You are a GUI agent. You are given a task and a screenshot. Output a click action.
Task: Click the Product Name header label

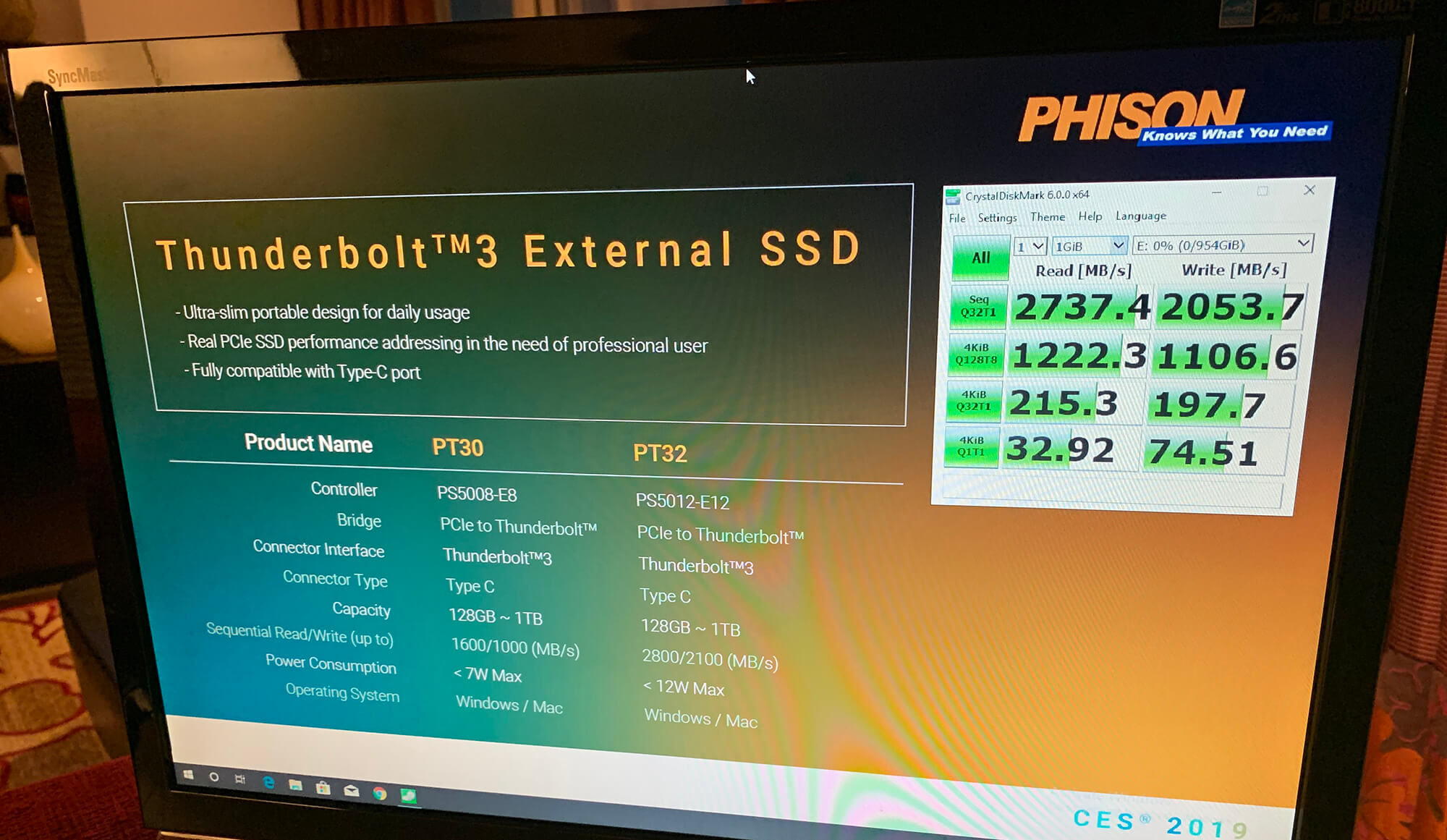click(x=308, y=443)
